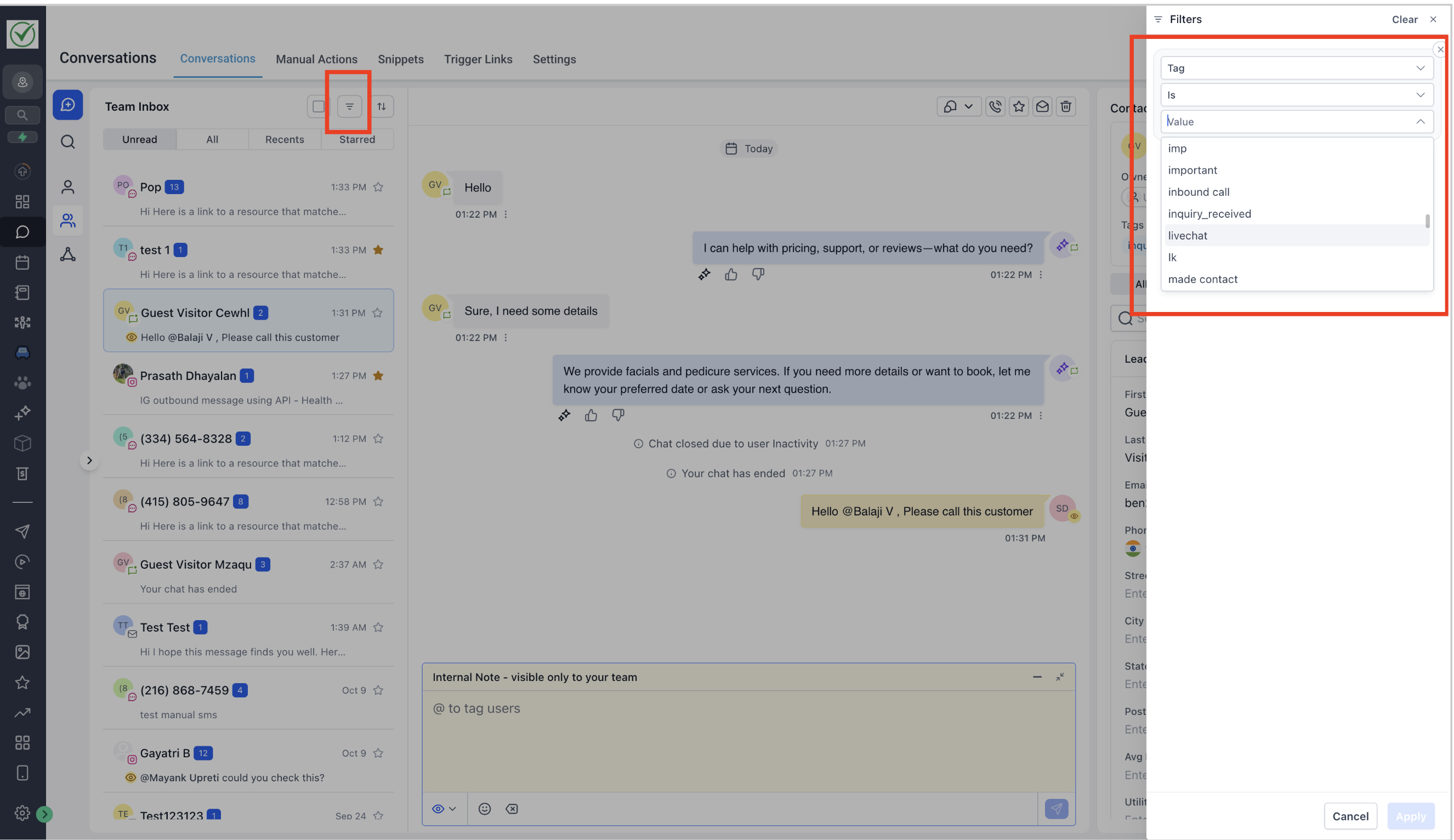1454x840 pixels.
Task: Open new message compose icon
Action: point(67,105)
